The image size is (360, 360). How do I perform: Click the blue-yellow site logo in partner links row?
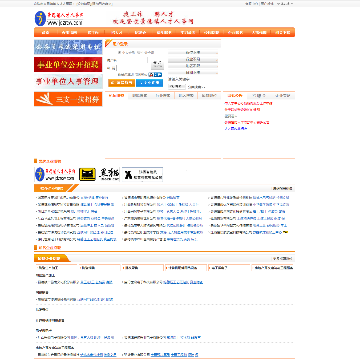coord(55,174)
